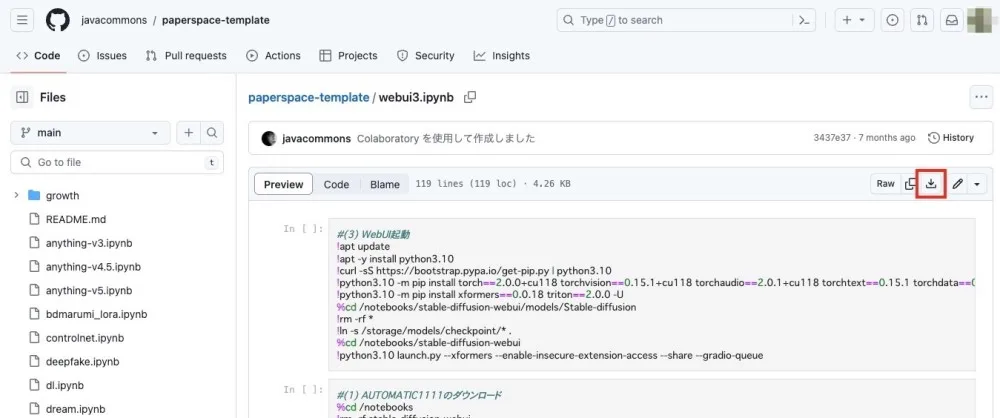The width and height of the screenshot is (1000, 418).
Task: Open anything-v4.5.ipynb in file tree
Action: point(93,267)
